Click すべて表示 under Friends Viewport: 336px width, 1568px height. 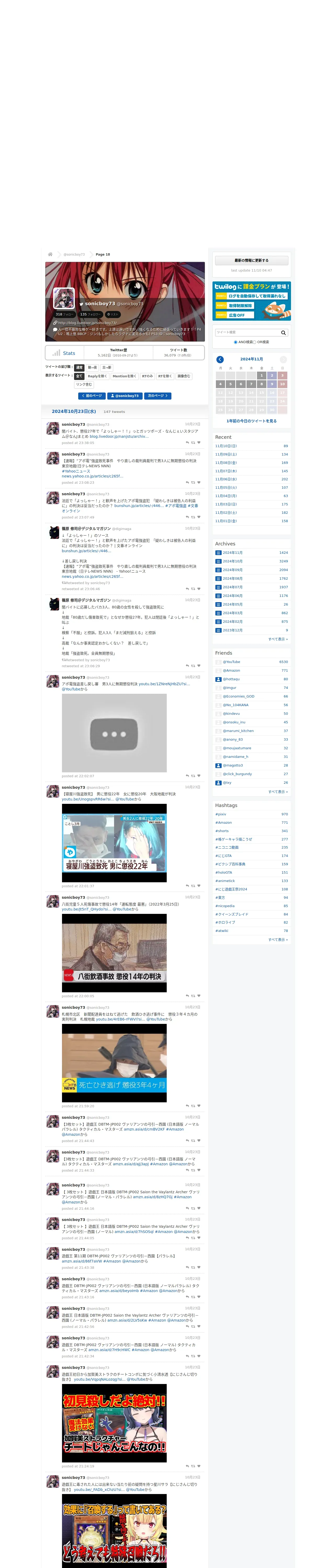(278, 792)
